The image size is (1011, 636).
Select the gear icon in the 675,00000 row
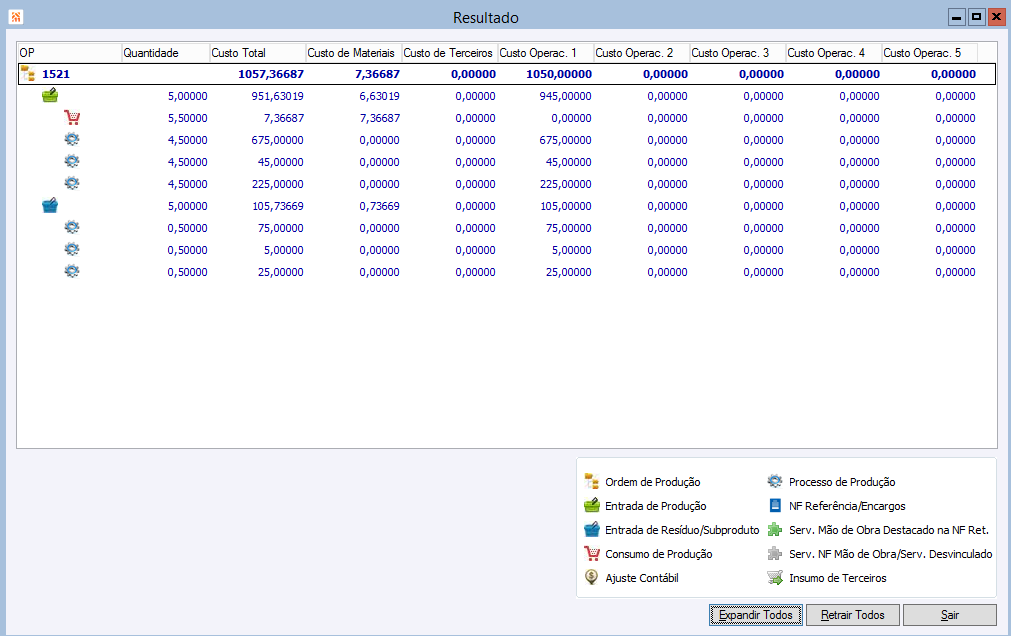pos(72,139)
